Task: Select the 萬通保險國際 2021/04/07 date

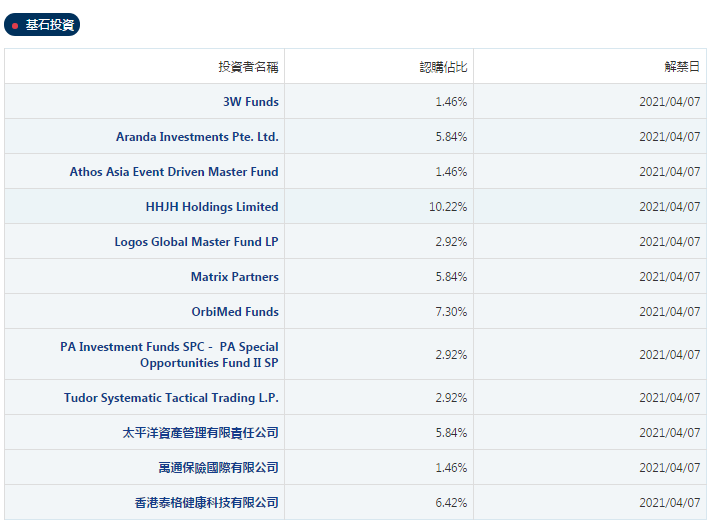Action: click(x=670, y=467)
